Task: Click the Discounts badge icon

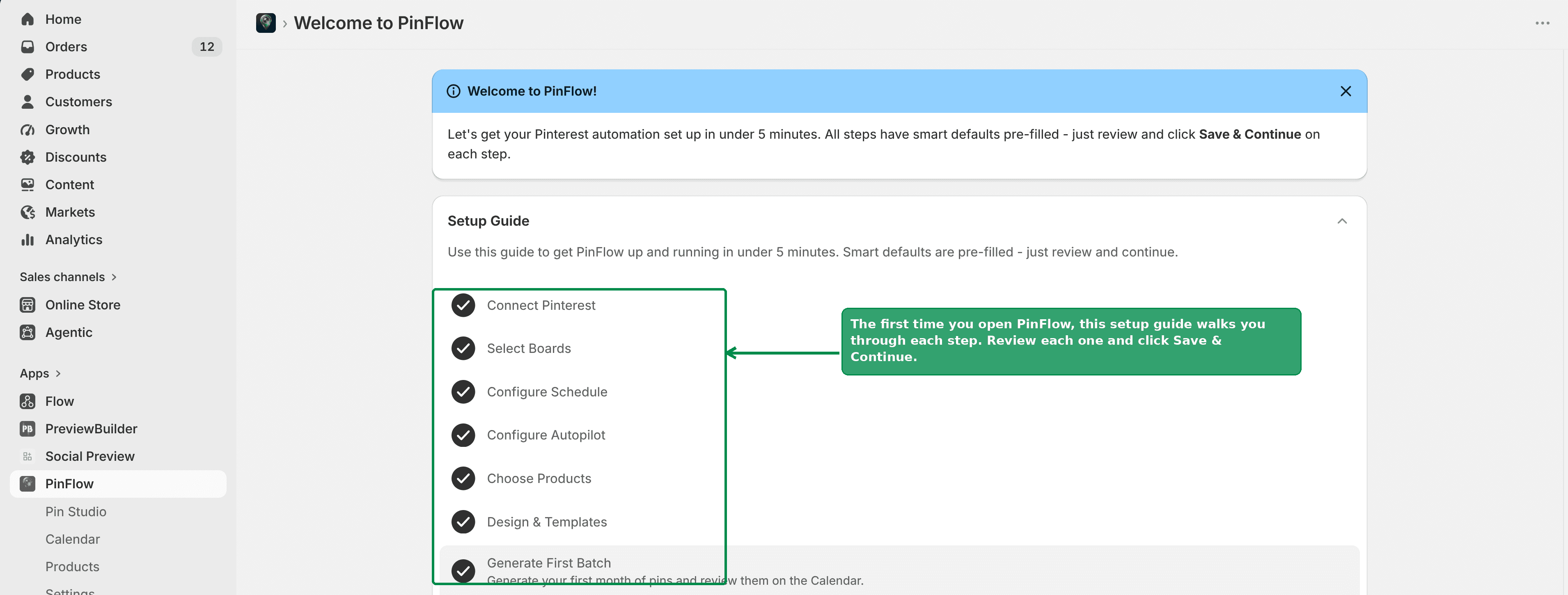Action: tap(28, 157)
